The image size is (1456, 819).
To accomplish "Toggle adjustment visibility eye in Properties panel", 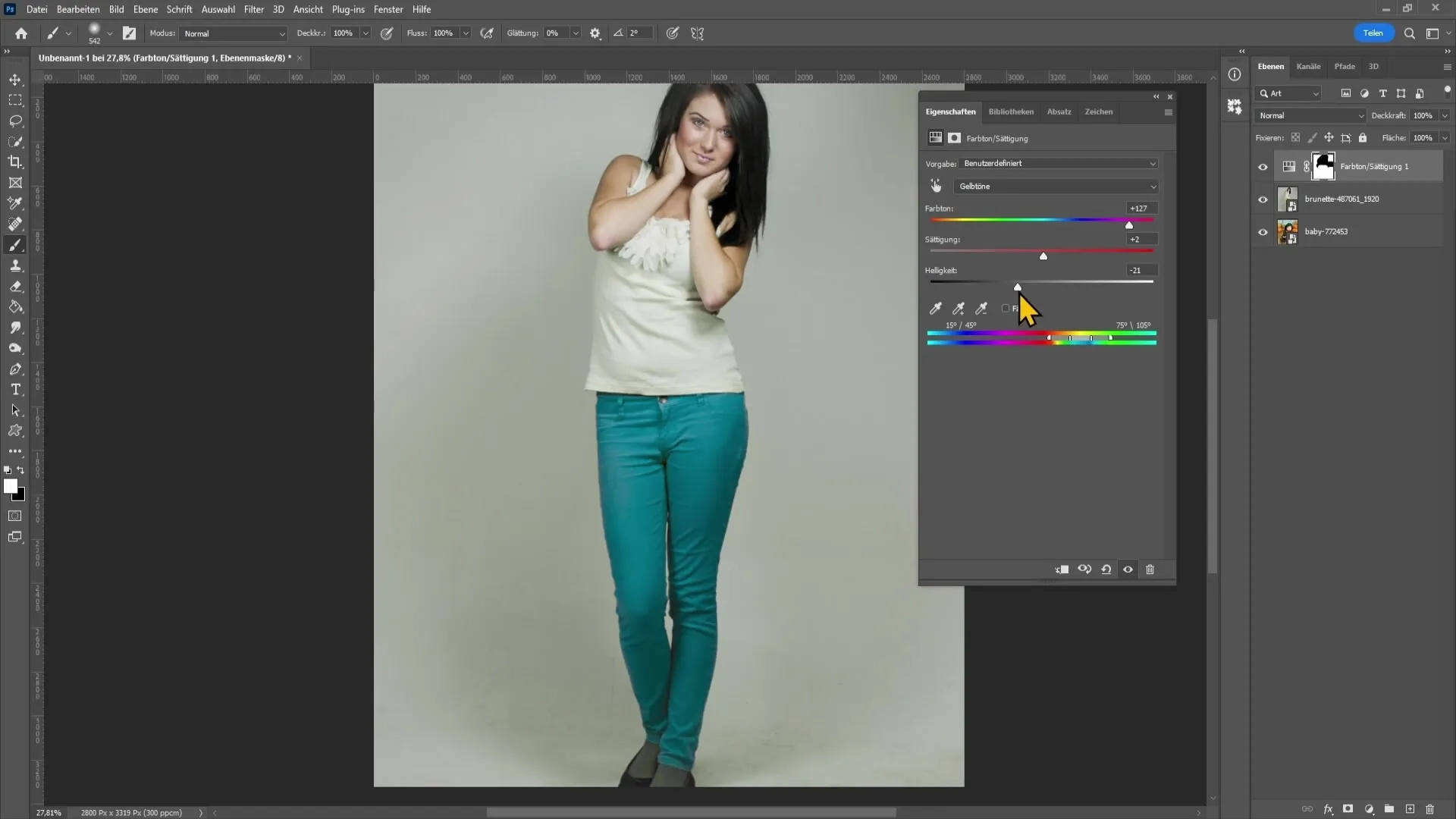I will 1128,570.
